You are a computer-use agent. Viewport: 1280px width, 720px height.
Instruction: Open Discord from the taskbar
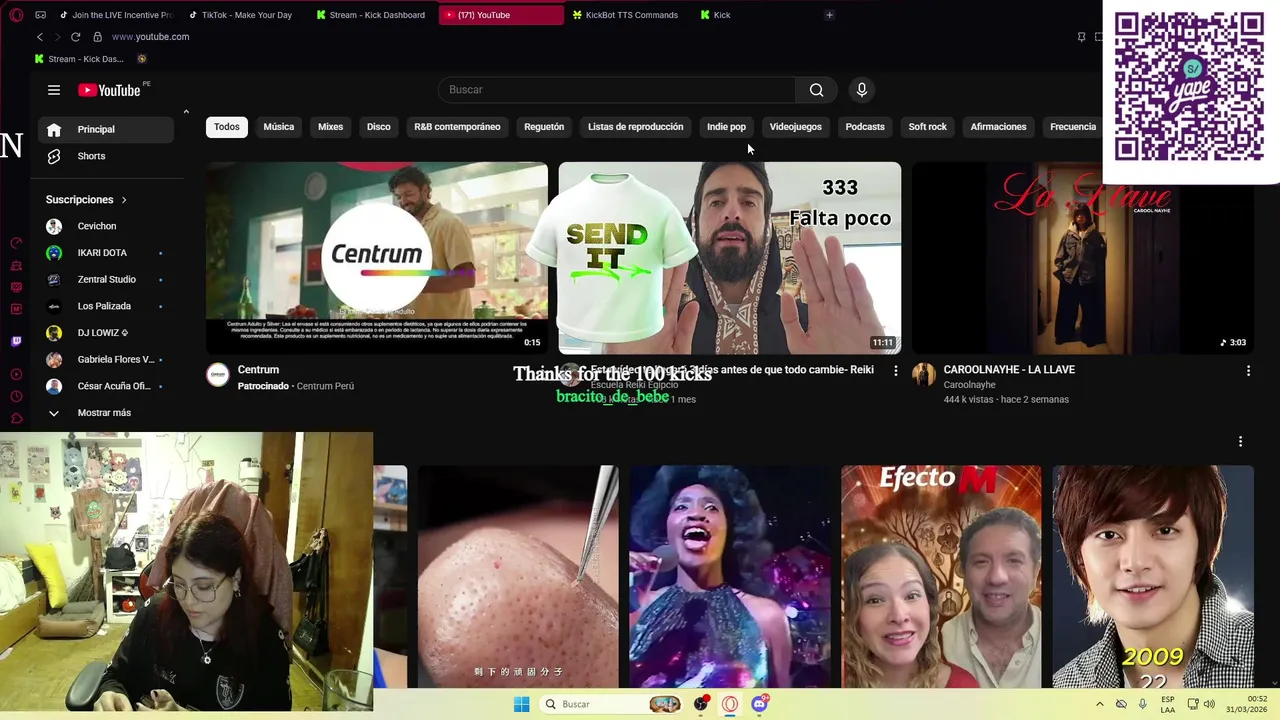(759, 704)
